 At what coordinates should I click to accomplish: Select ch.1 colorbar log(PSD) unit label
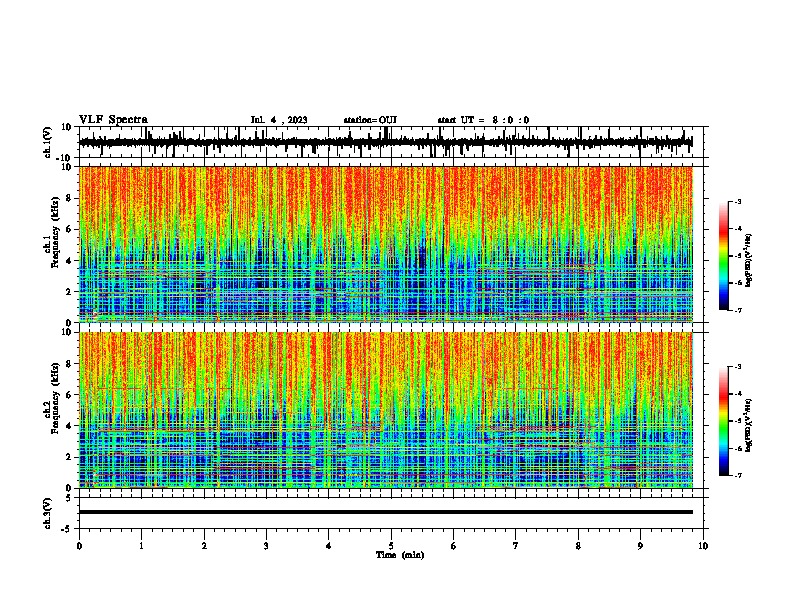pos(748,261)
